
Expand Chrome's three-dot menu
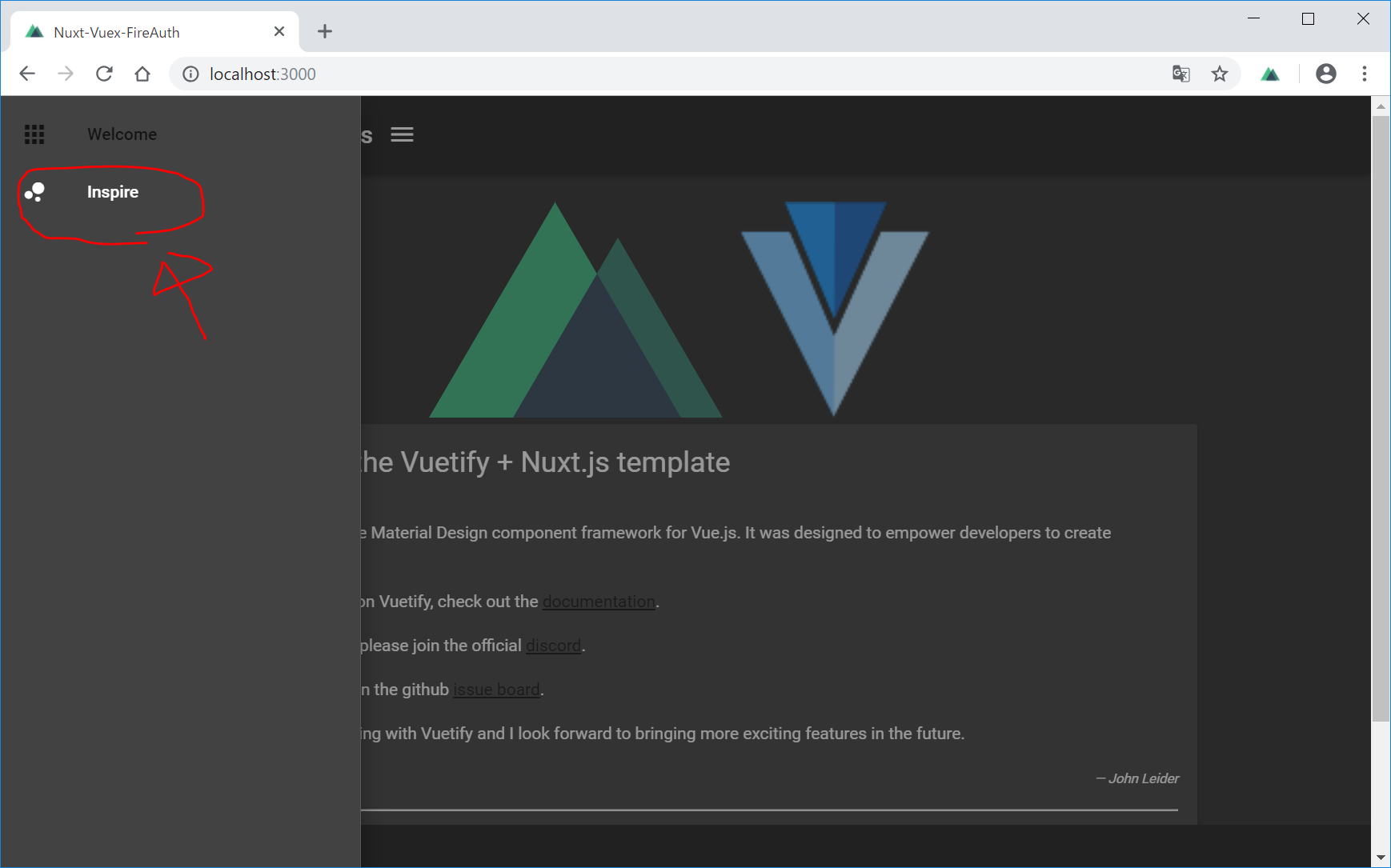(x=1365, y=74)
